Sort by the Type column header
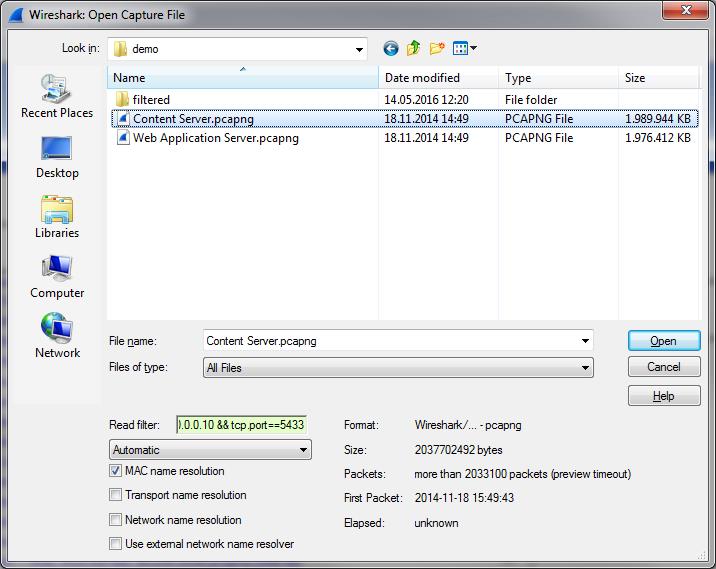 tap(558, 78)
